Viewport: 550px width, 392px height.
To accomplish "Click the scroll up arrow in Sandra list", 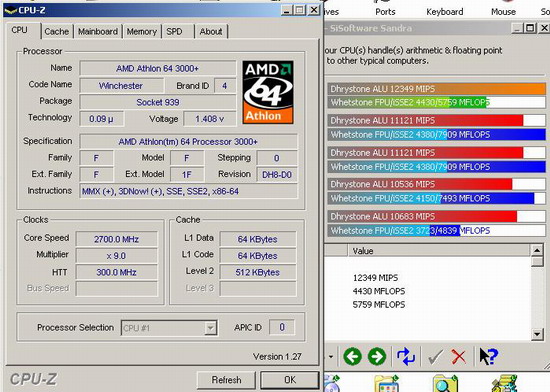I will click(x=537, y=250).
